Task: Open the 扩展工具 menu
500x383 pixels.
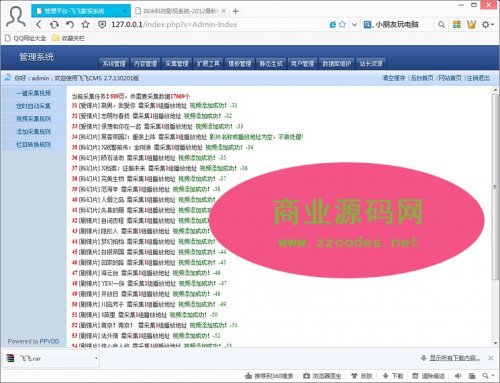Action: point(208,63)
